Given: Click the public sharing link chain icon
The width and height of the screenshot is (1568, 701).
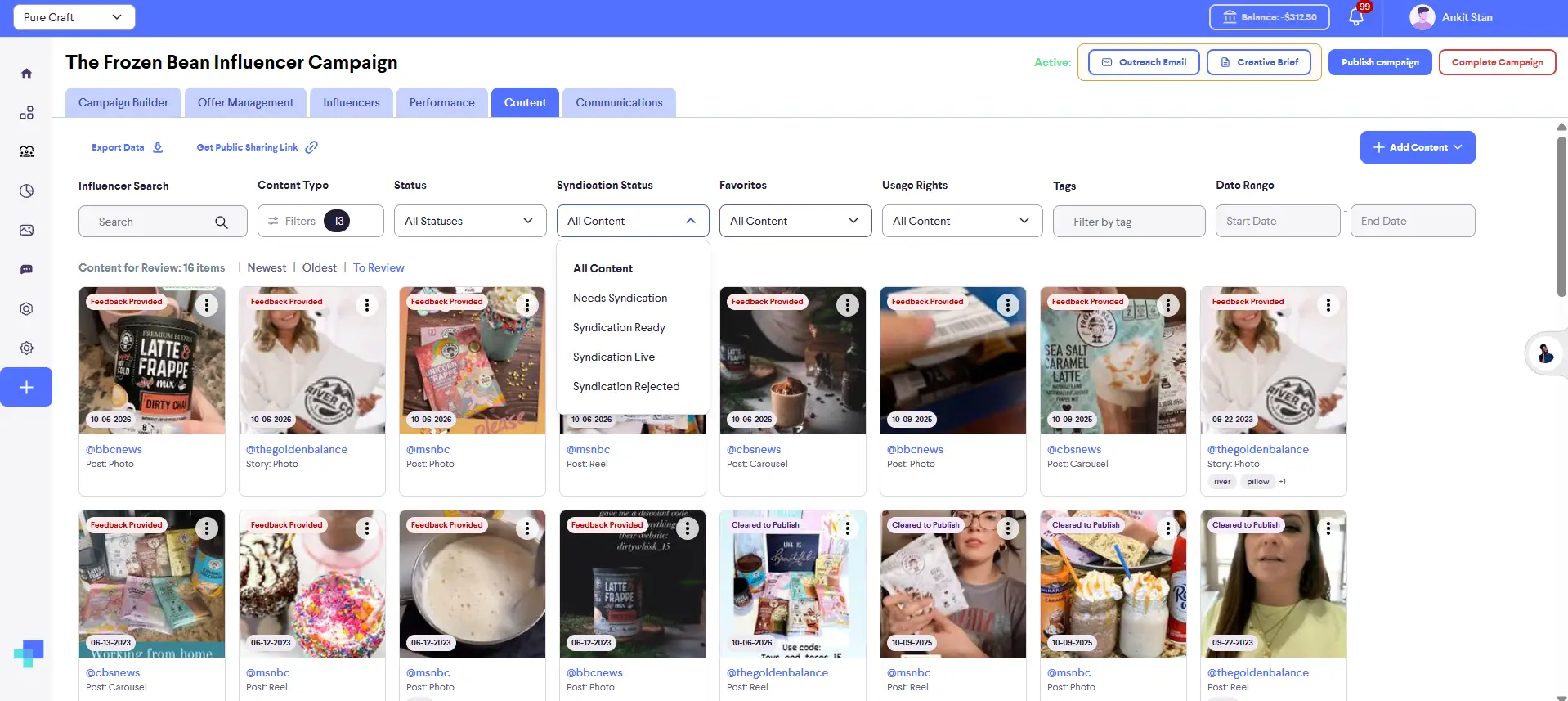Looking at the screenshot, I should point(311,147).
